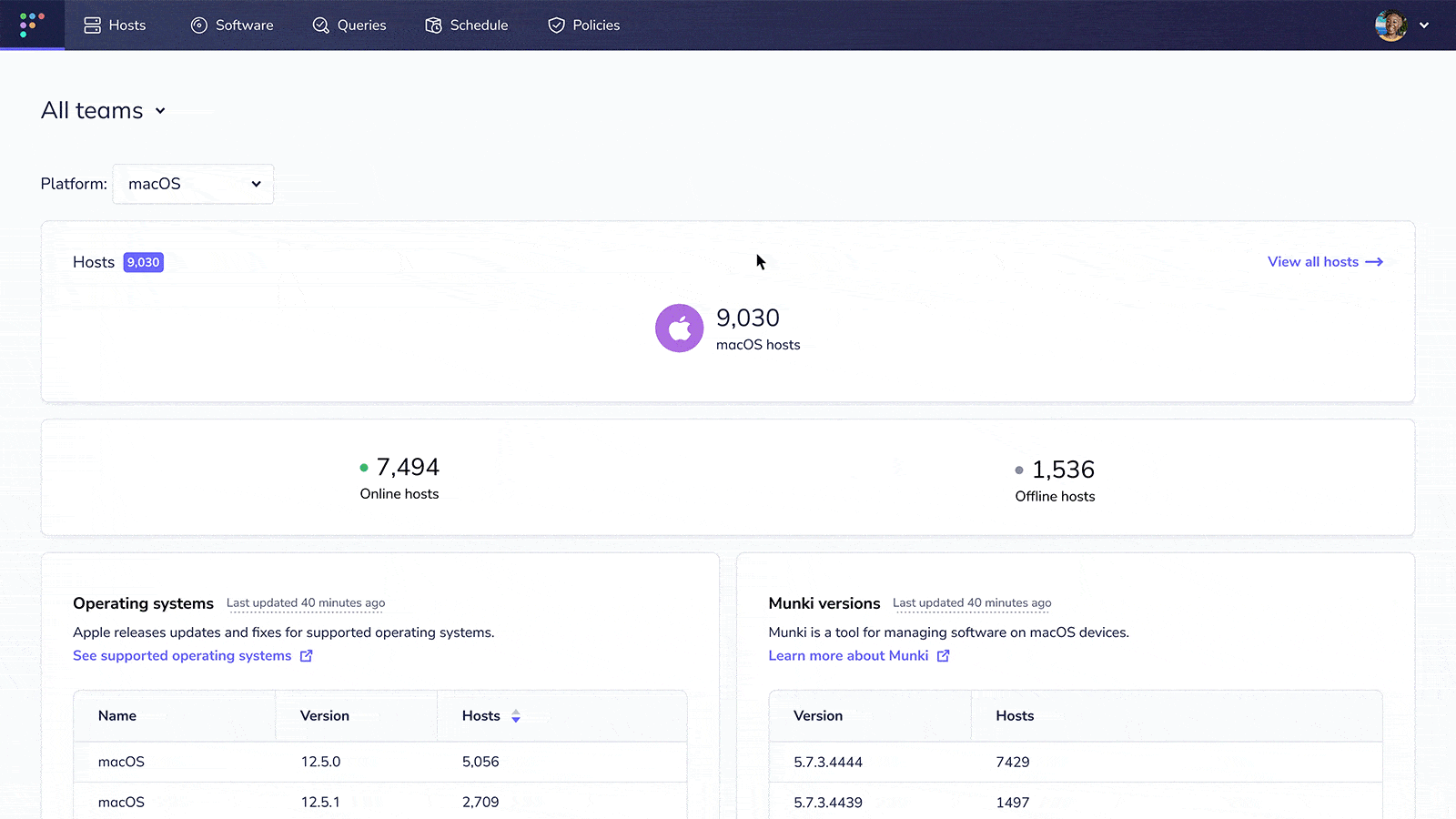Open the Learn more about Munki link

click(x=859, y=656)
